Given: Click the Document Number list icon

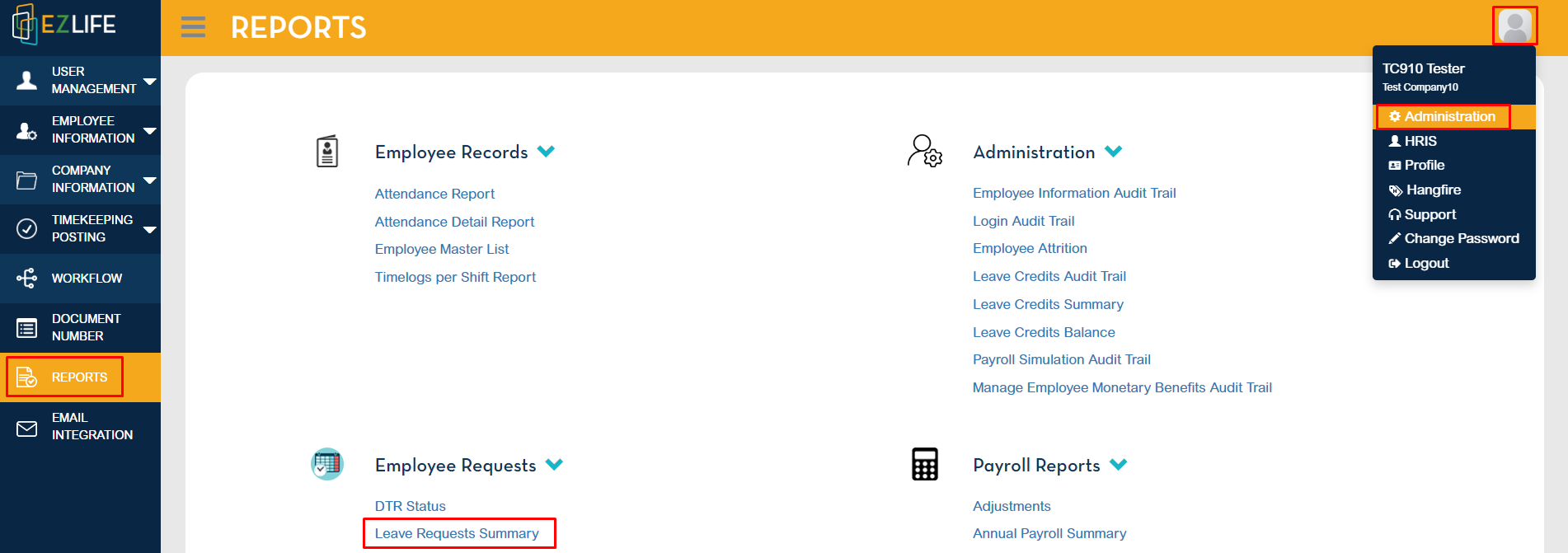Looking at the screenshot, I should tap(26, 328).
